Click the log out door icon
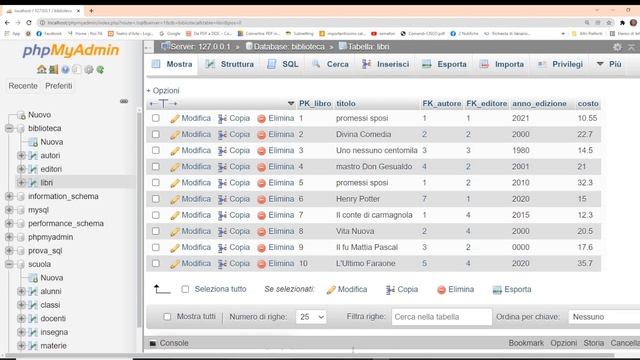 point(53,69)
